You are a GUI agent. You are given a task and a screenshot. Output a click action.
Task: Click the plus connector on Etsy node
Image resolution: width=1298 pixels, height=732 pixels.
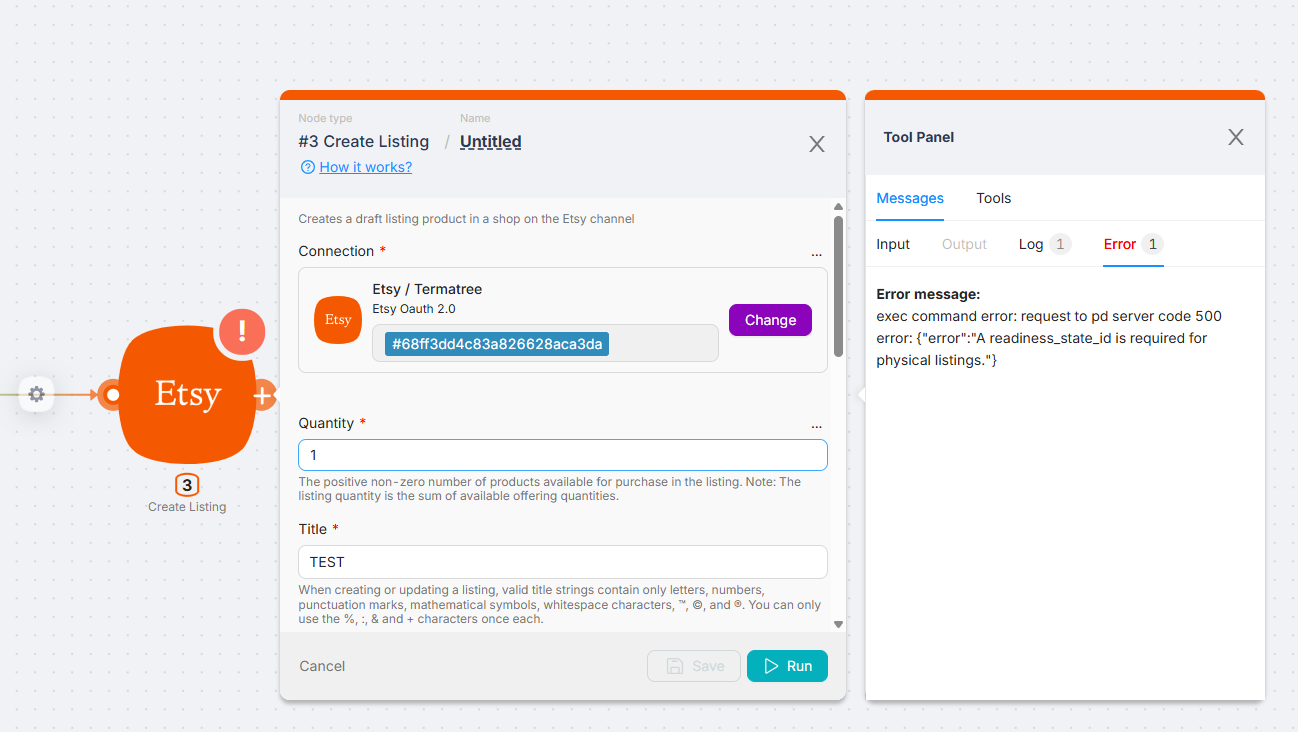(263, 396)
